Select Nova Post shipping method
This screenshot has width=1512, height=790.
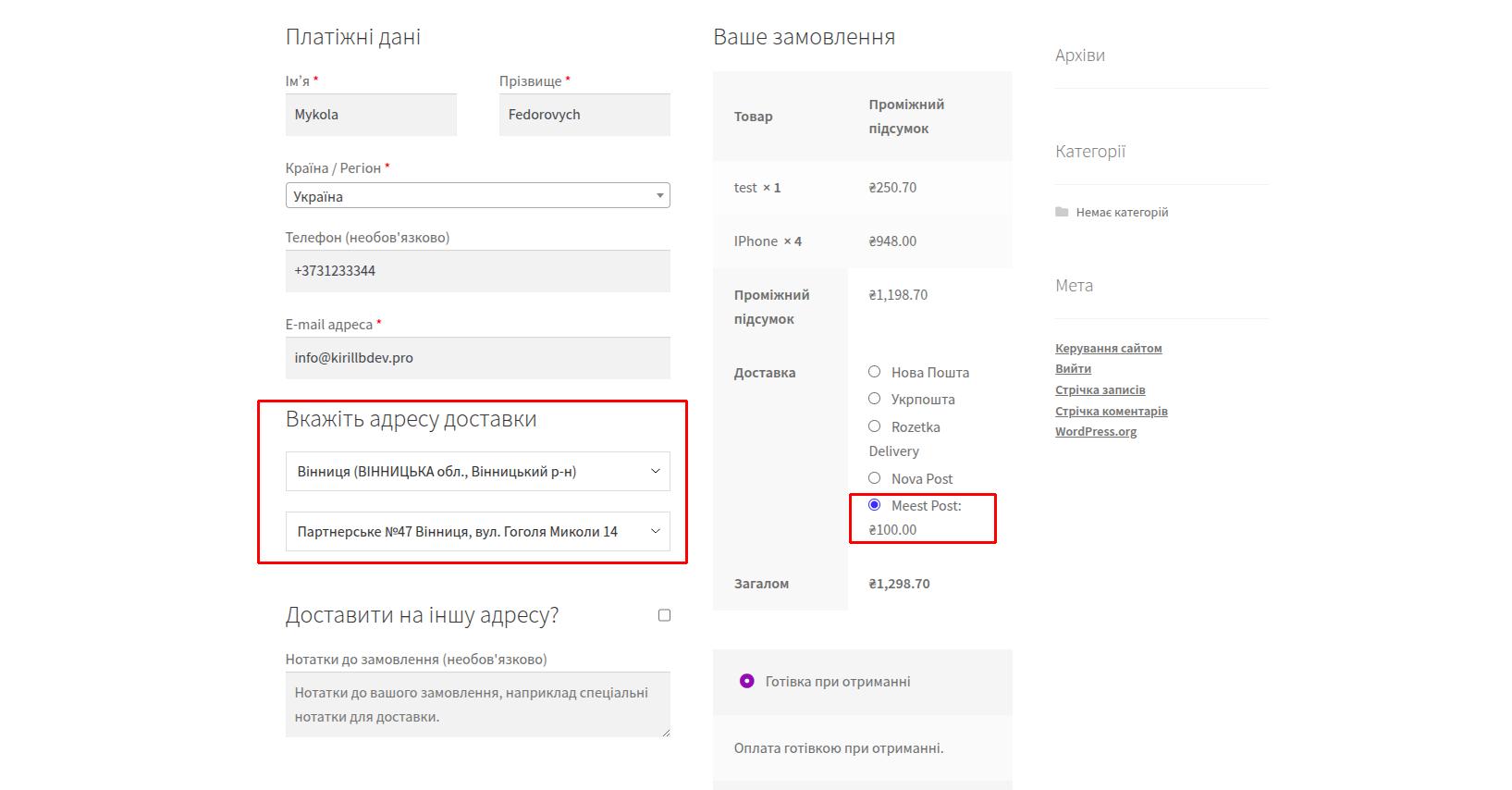point(874,478)
